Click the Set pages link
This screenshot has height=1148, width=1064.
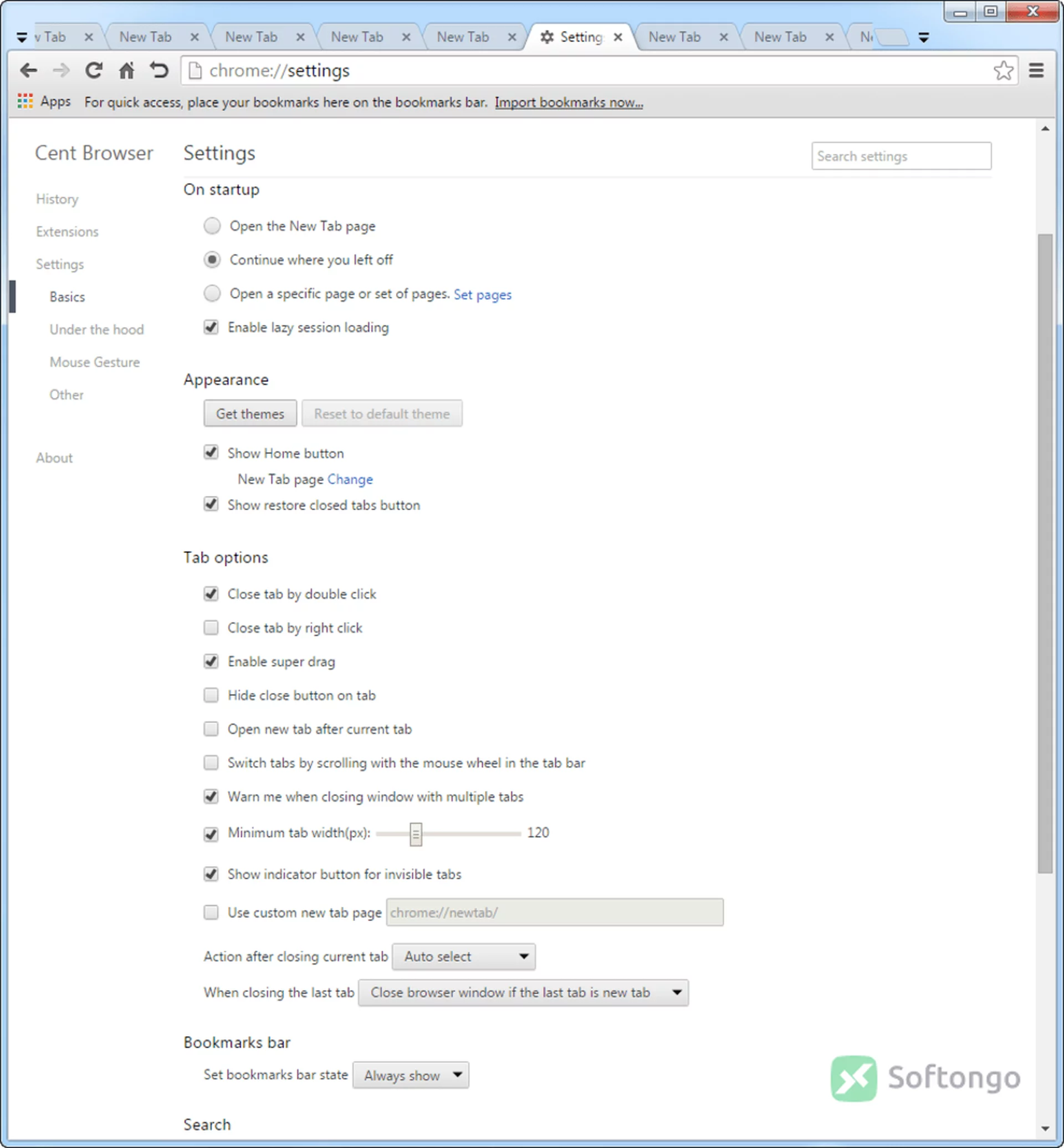[x=483, y=295]
